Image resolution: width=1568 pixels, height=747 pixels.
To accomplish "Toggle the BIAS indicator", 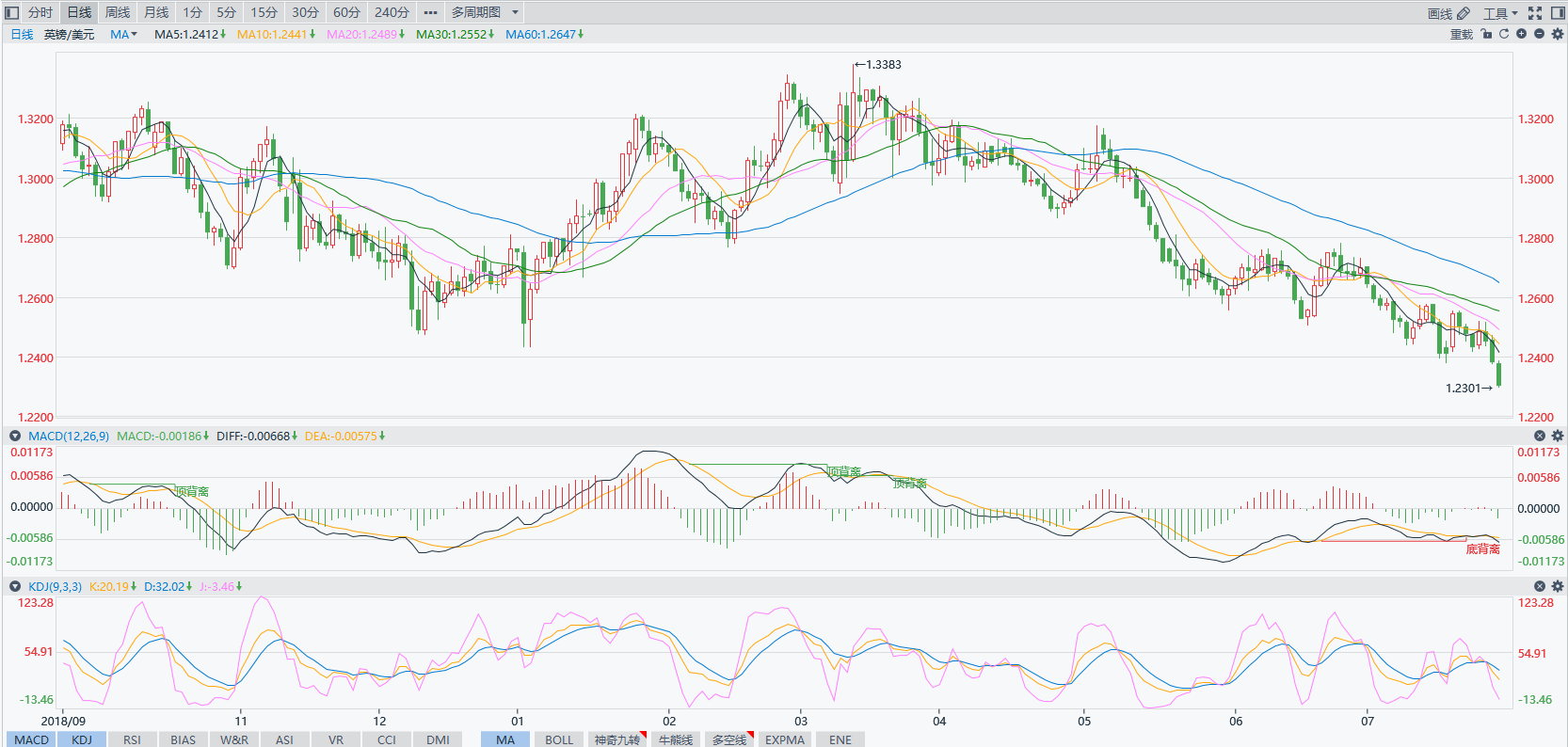I will (184, 739).
